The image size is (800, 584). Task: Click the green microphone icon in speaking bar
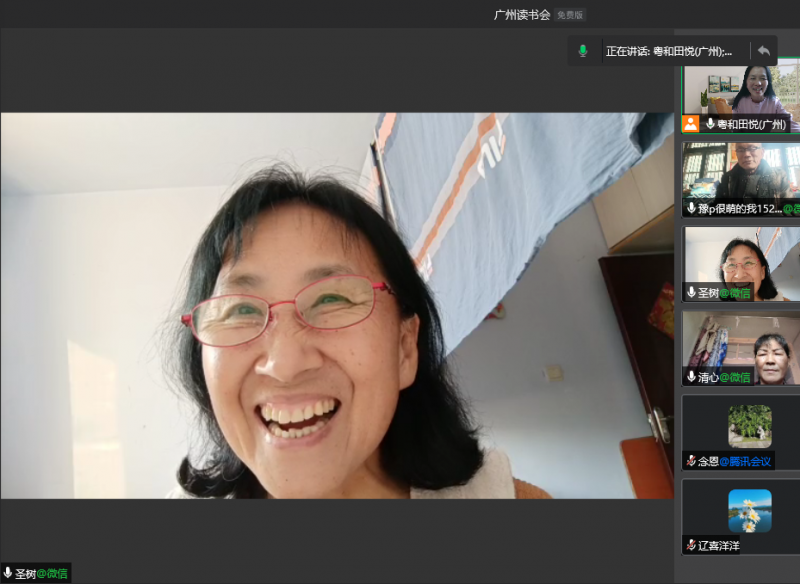click(x=583, y=51)
